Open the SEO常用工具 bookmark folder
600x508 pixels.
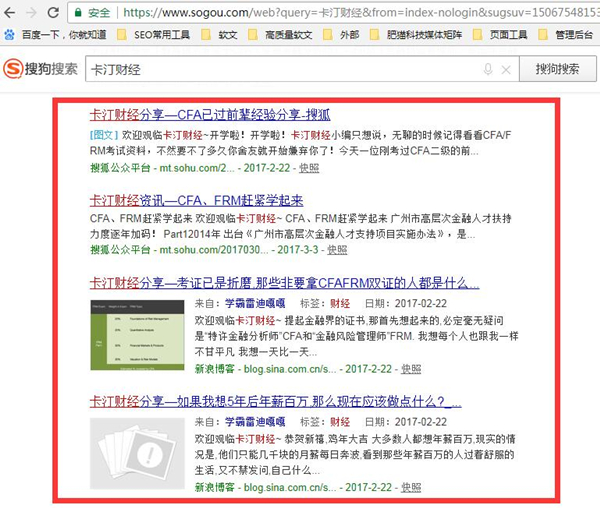[153, 35]
